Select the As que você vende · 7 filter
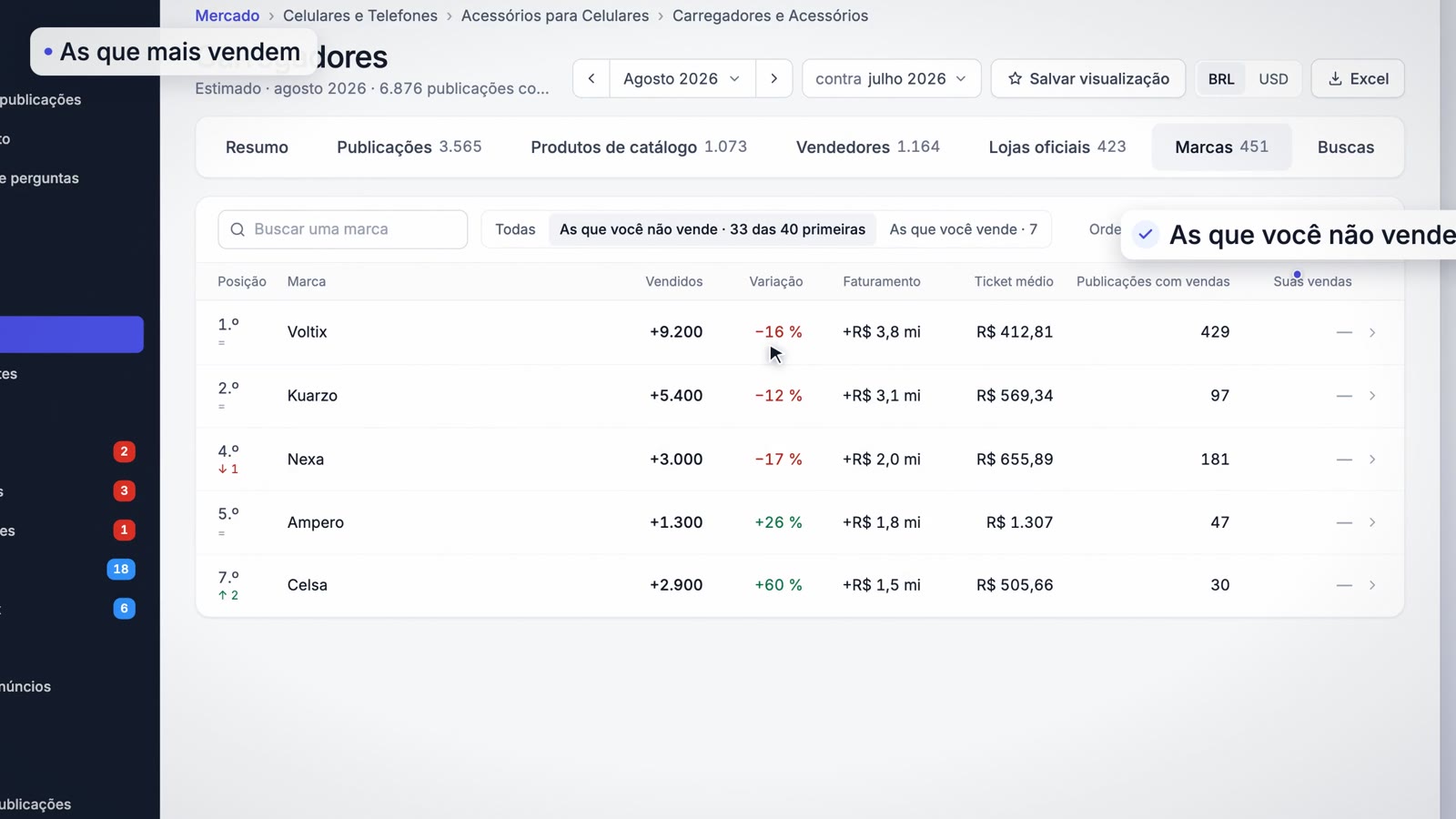 coord(963,229)
